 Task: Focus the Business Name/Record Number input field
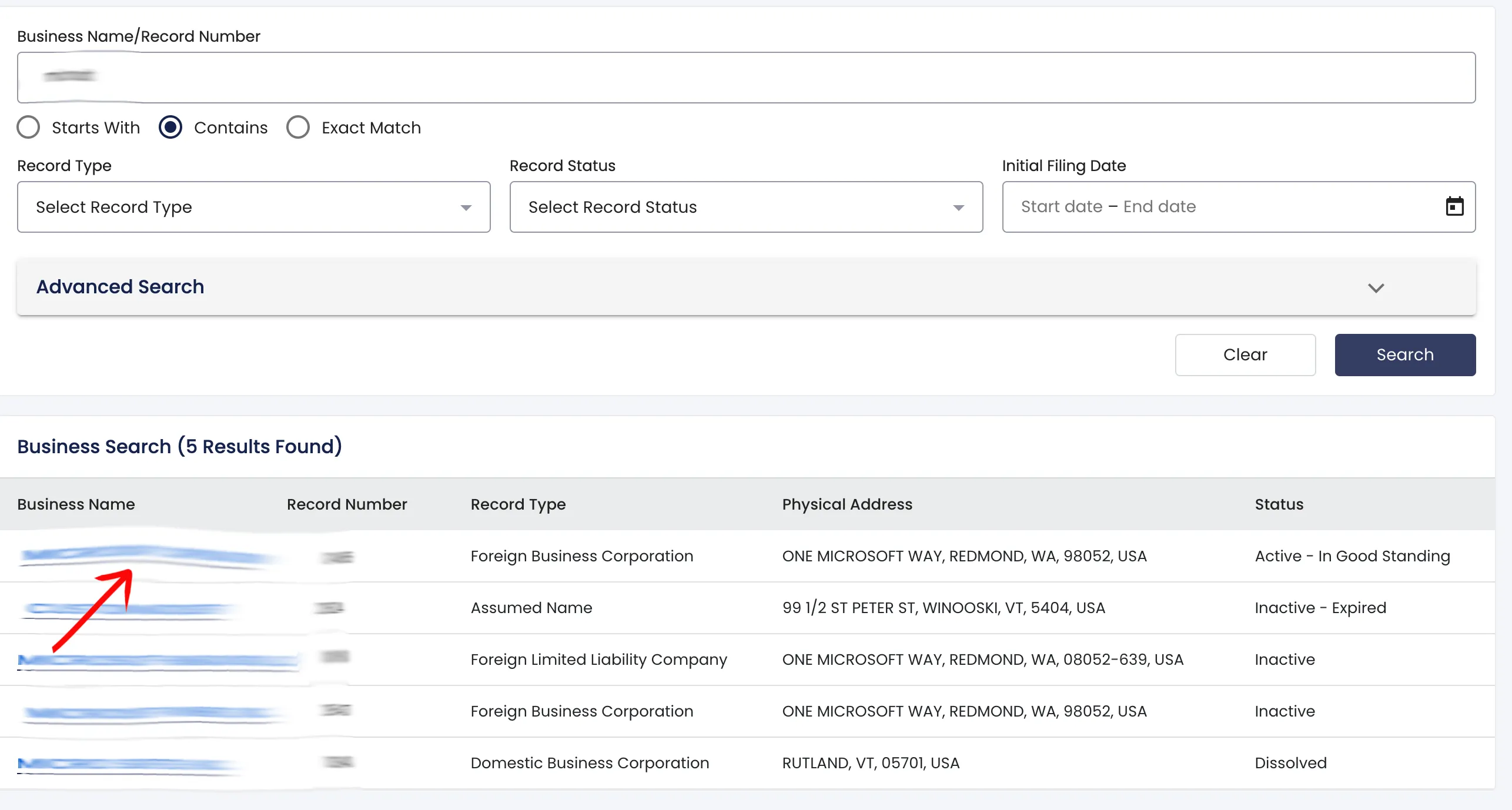point(746,78)
